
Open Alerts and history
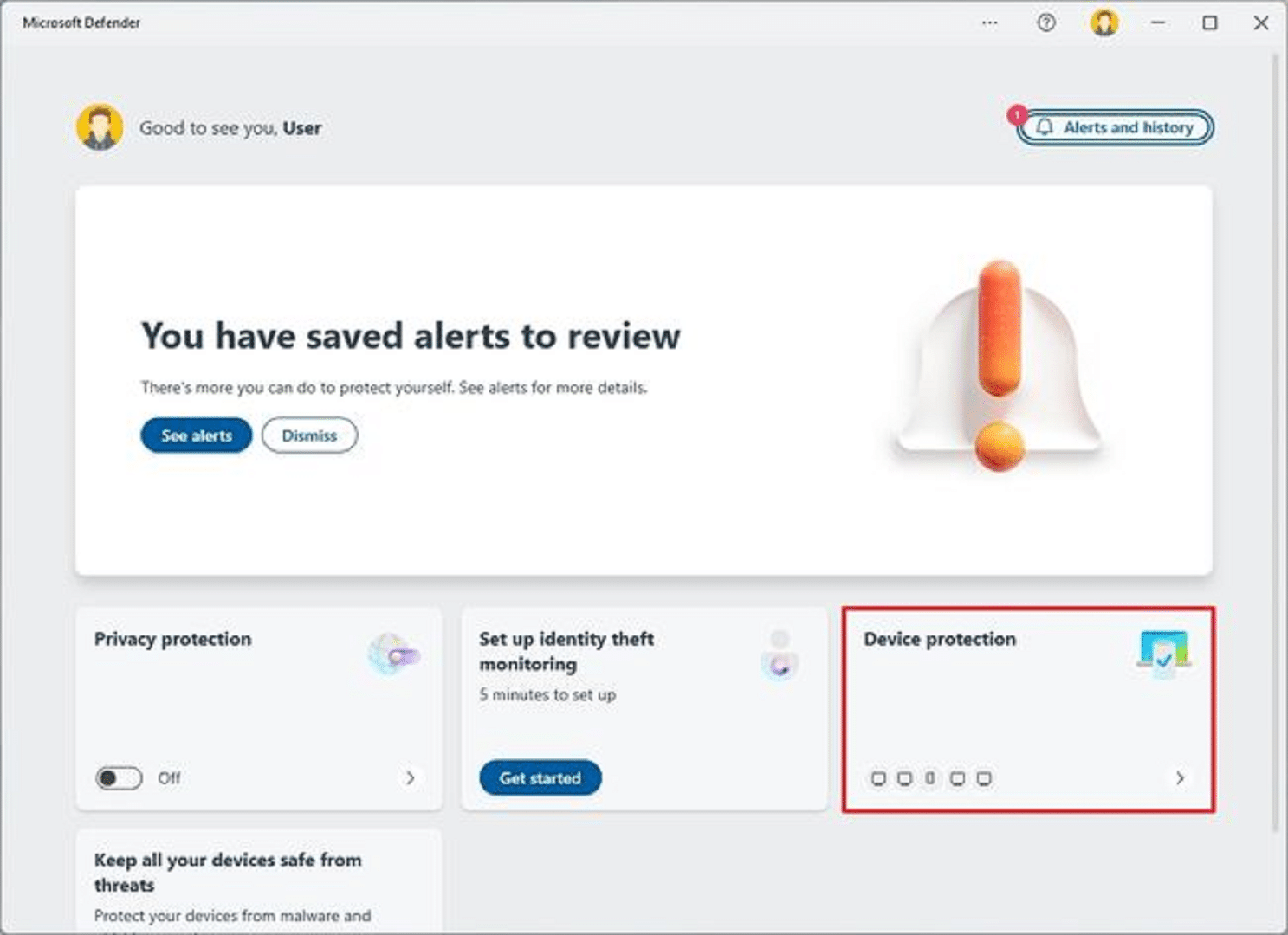tap(1116, 127)
